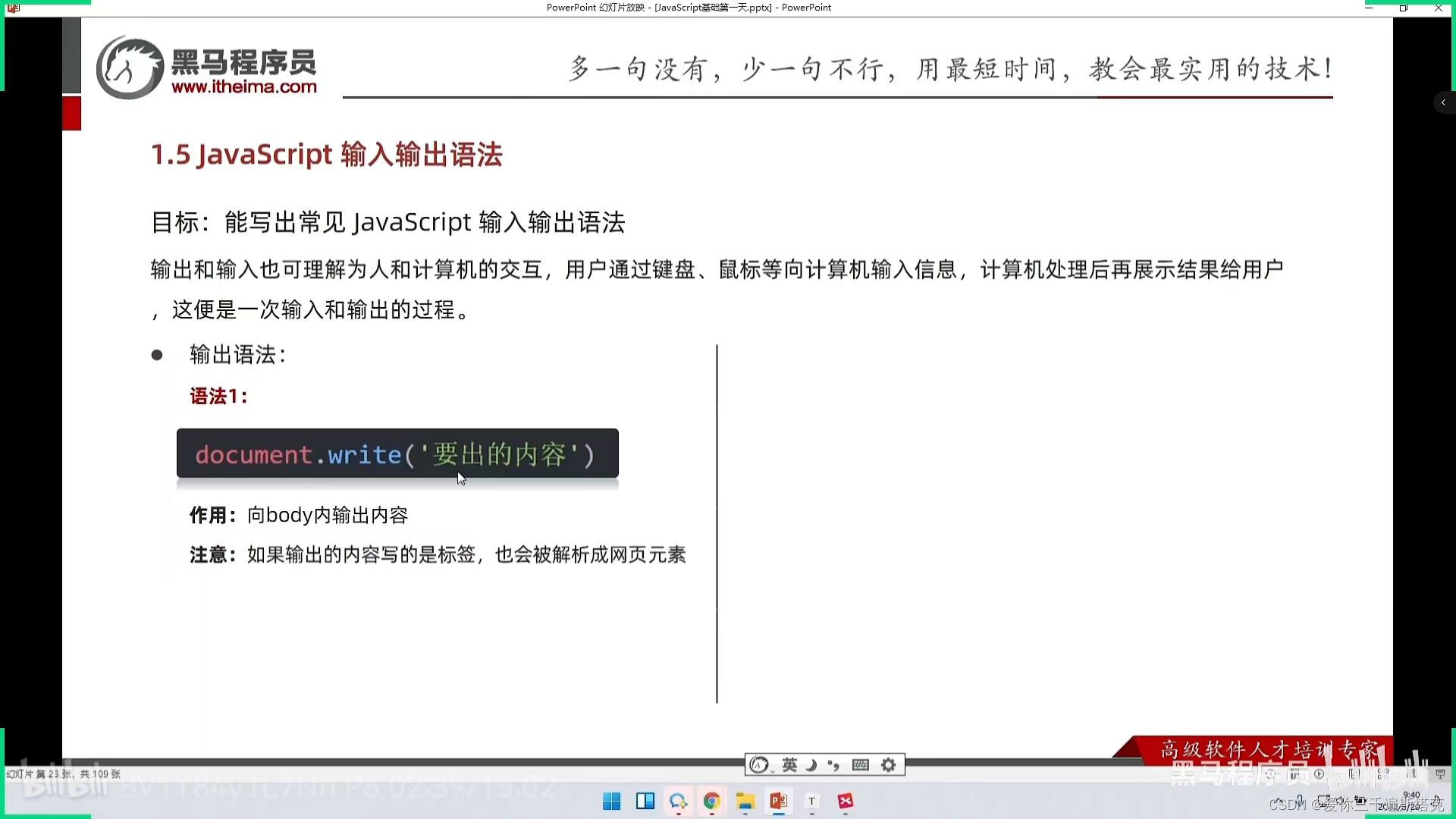Open the chat bubble app in taskbar
1456x819 pixels.
pos(678,802)
